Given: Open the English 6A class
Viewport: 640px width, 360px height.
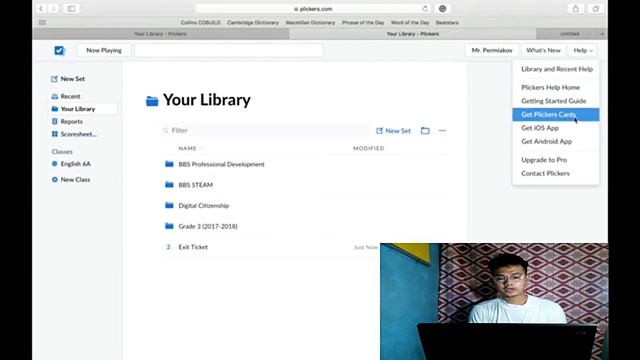Looking at the screenshot, I should click(x=71, y=164).
